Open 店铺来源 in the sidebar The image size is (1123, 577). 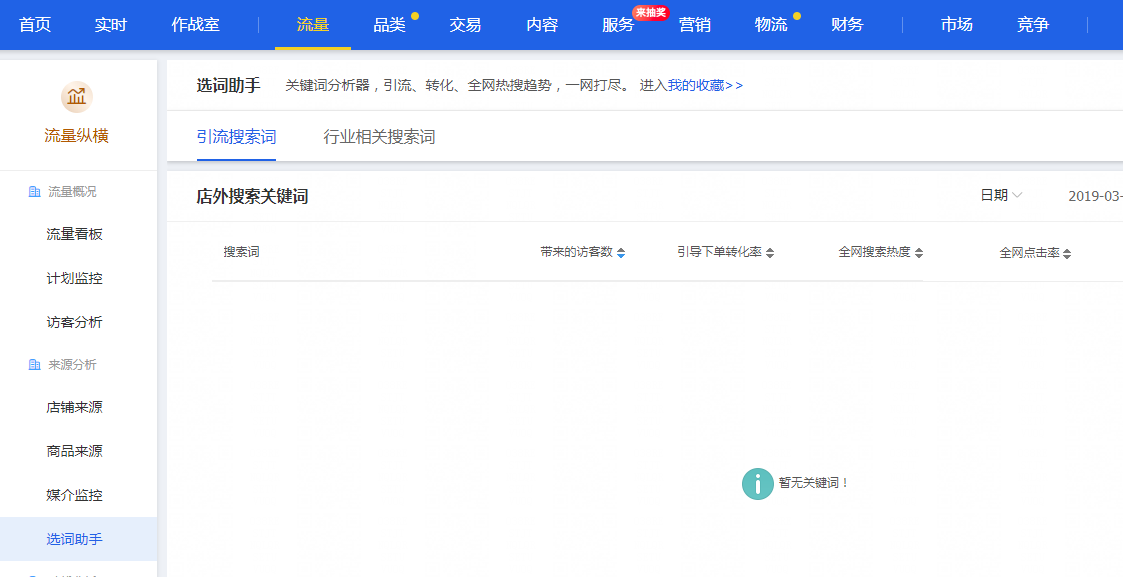point(74,407)
